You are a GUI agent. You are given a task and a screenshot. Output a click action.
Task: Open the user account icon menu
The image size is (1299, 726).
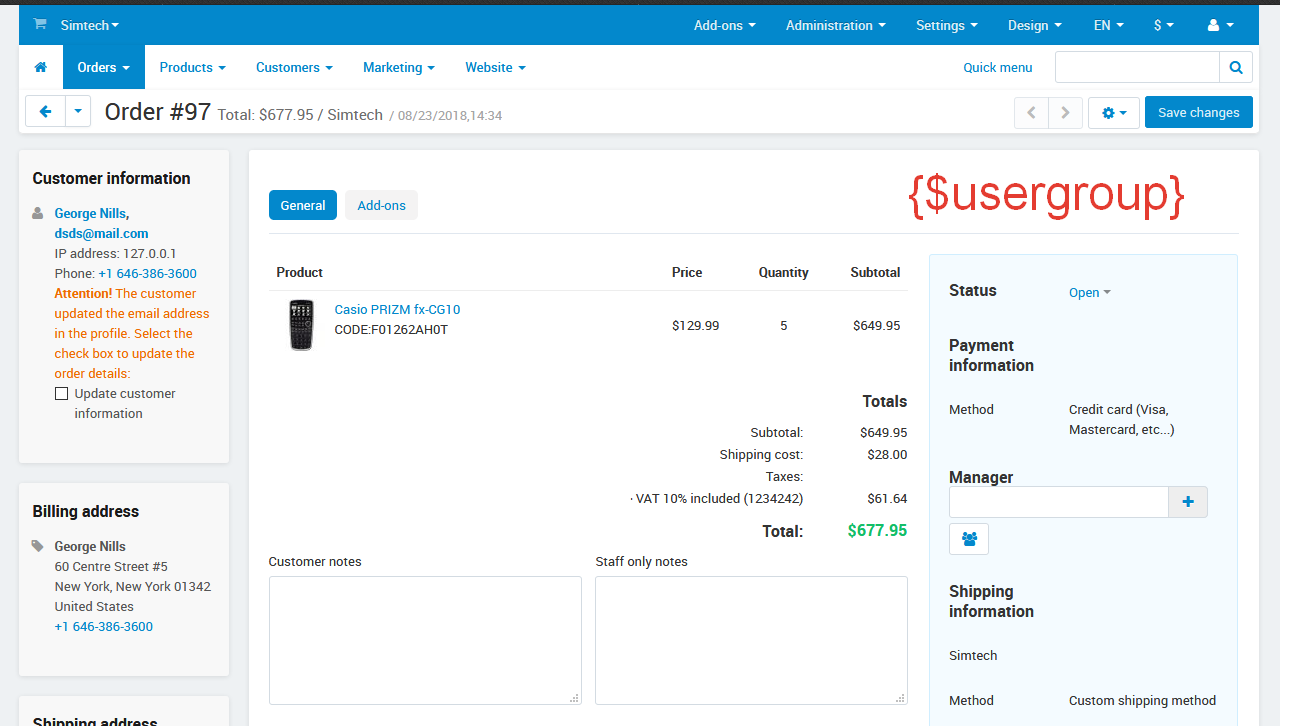coord(1220,25)
